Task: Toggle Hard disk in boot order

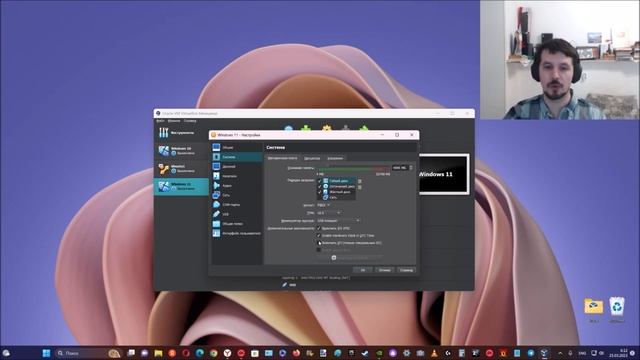Action: (320, 192)
